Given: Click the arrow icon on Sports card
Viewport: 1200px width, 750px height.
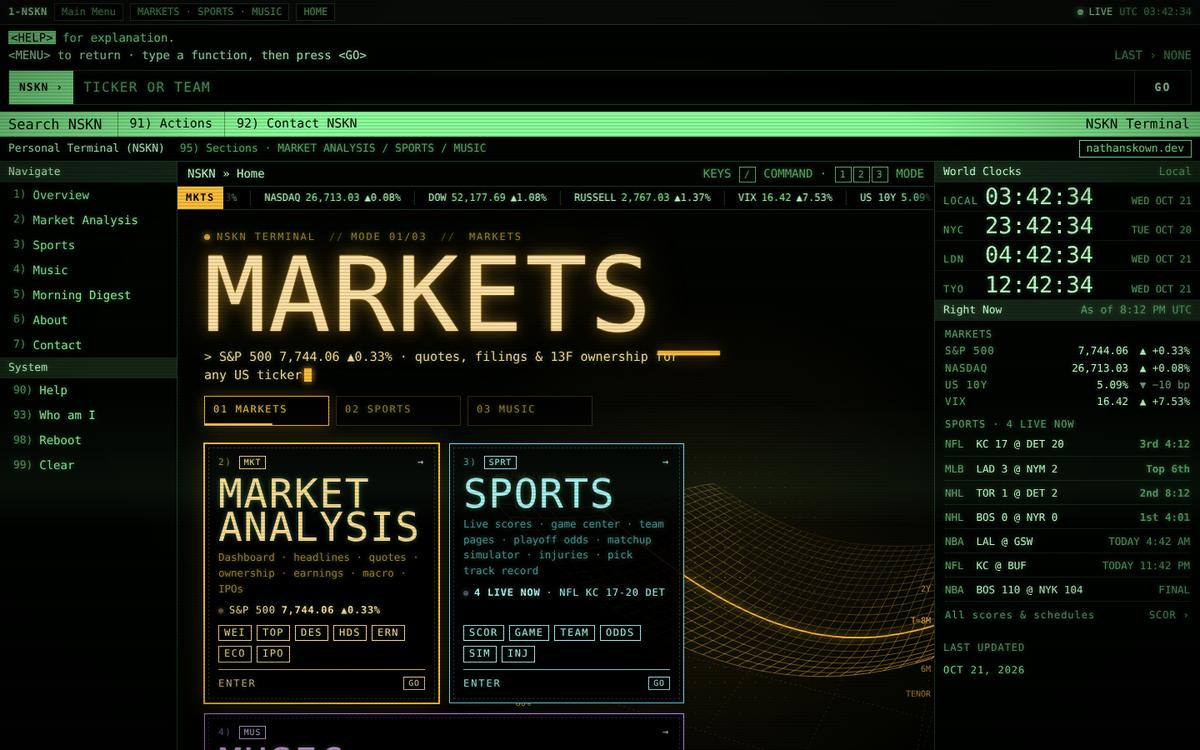Looking at the screenshot, I should (665, 462).
